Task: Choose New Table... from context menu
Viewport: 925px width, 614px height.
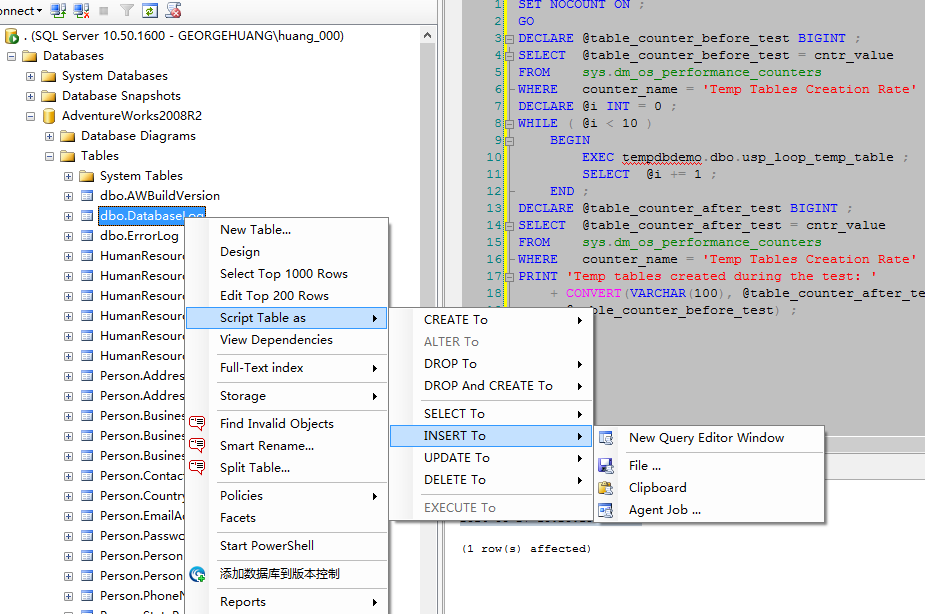Action: coord(287,229)
